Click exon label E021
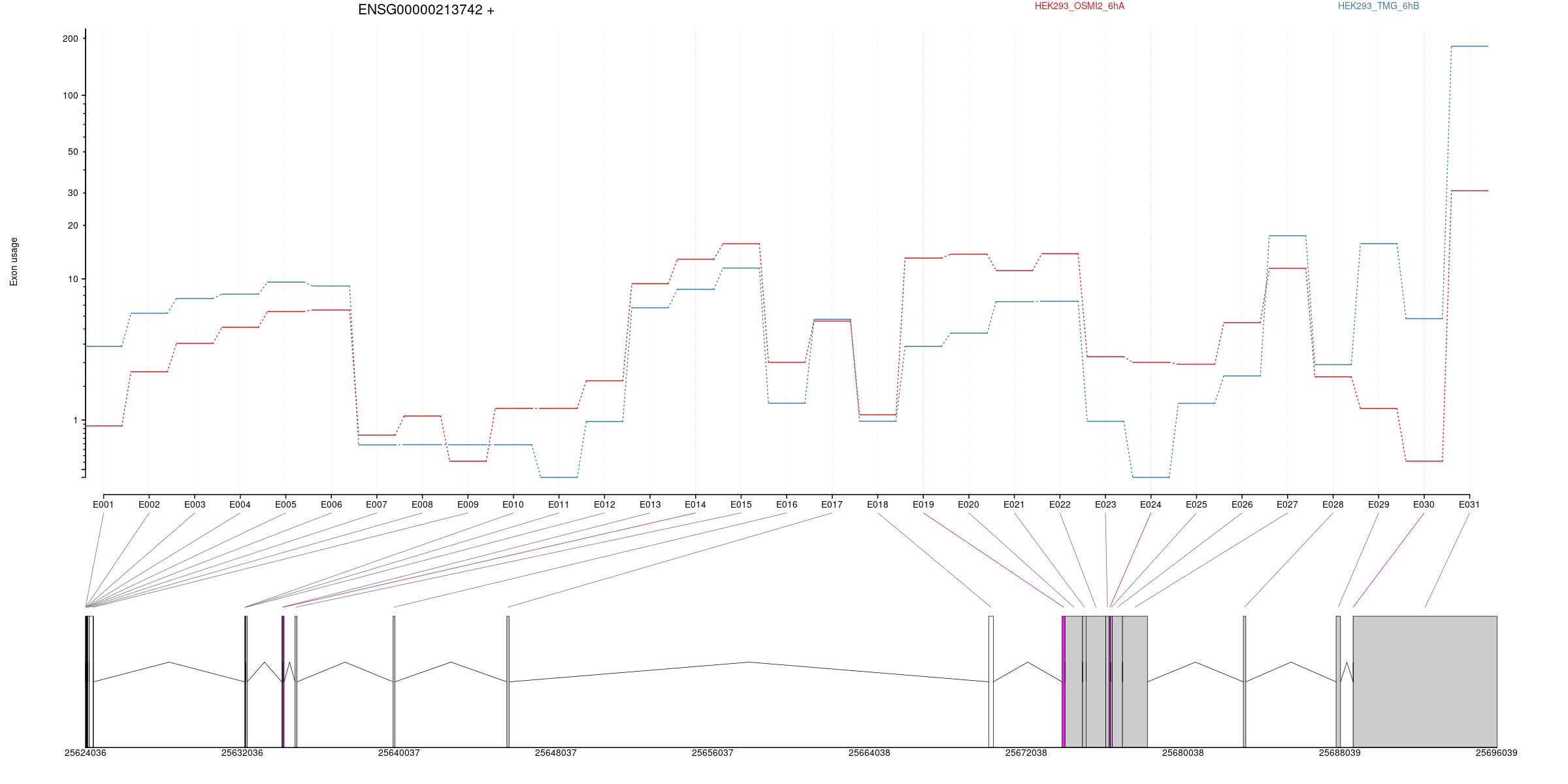 pos(1014,504)
